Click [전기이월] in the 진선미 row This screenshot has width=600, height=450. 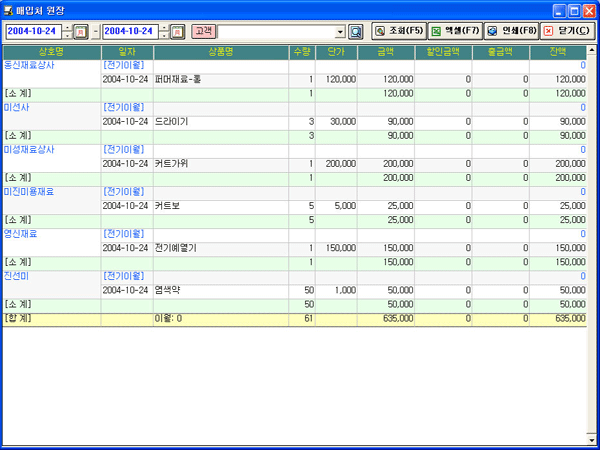coord(124,276)
